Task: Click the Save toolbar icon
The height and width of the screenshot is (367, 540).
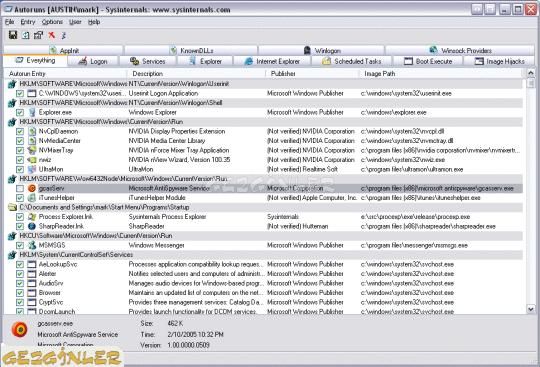Action: click(x=13, y=35)
